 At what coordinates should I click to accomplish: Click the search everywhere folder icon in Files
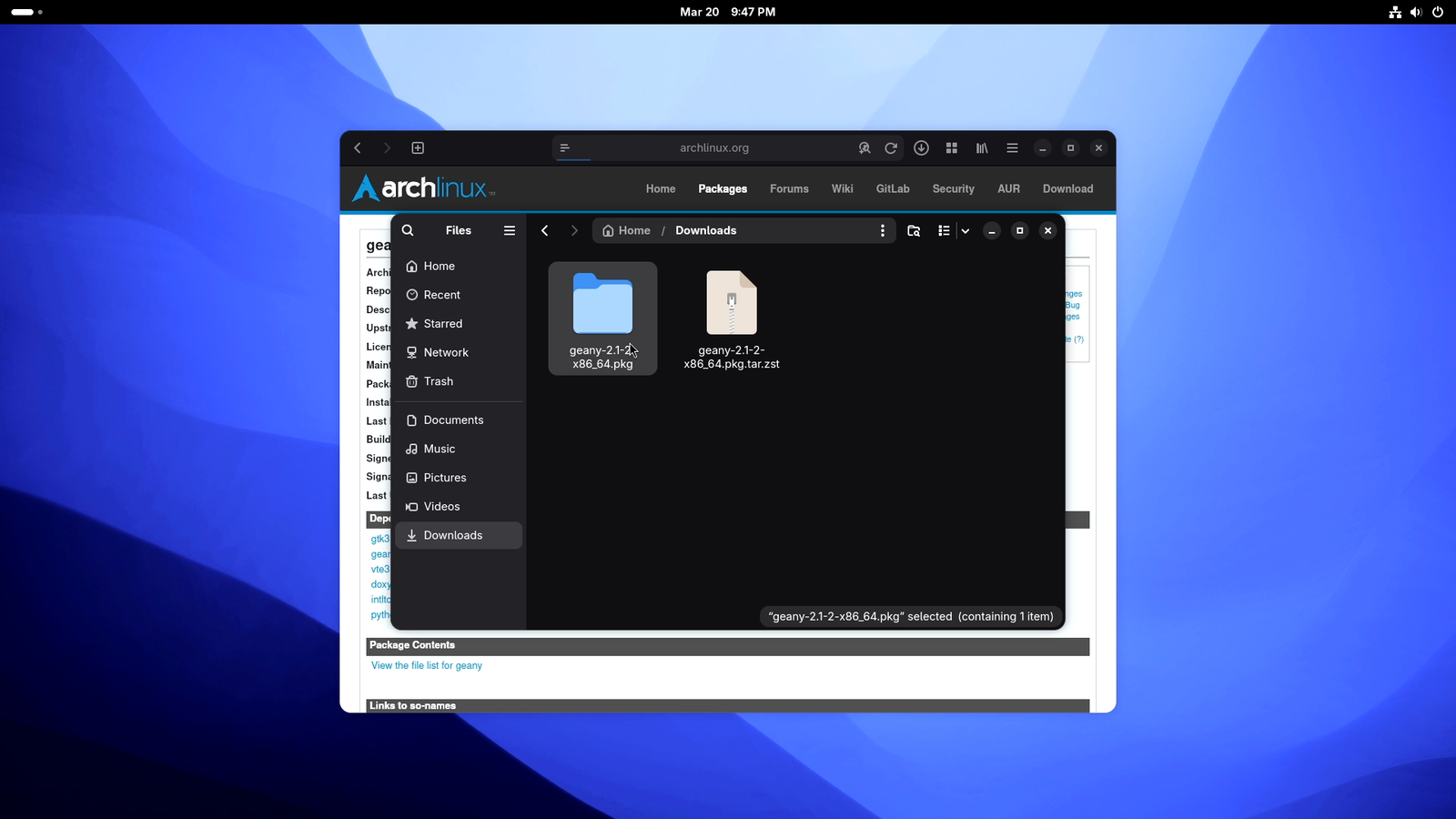[x=914, y=230]
